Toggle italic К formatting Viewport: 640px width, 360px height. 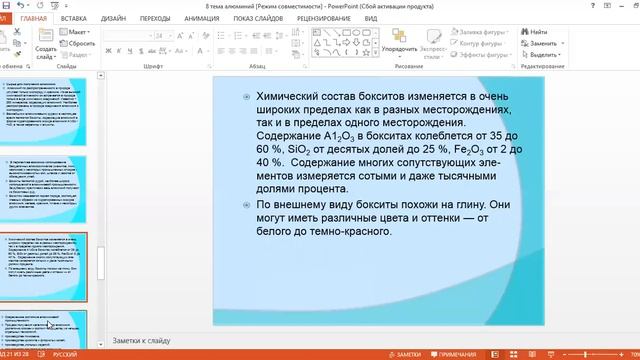pos(119,51)
